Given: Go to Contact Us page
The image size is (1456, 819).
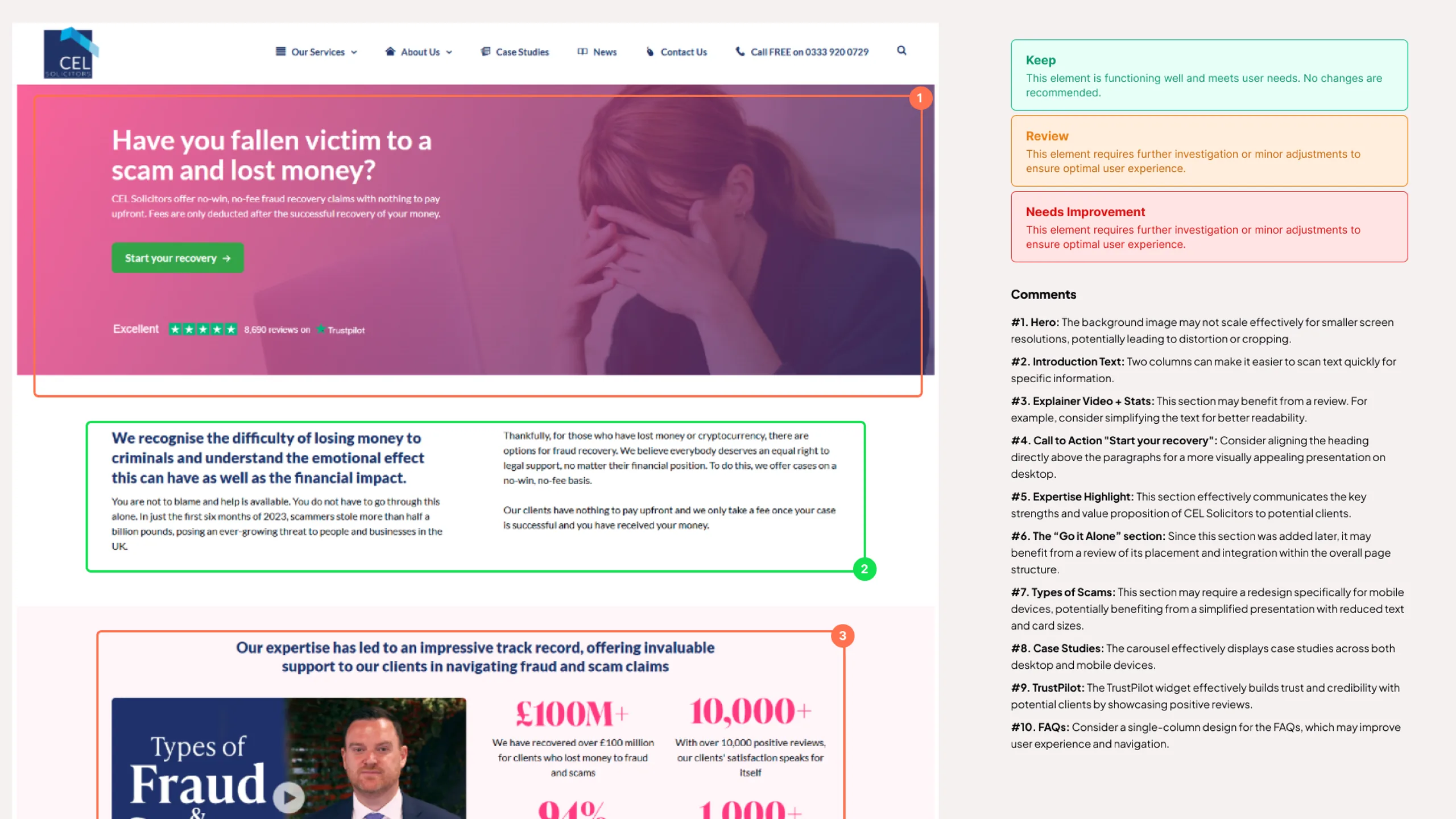Looking at the screenshot, I should (676, 52).
